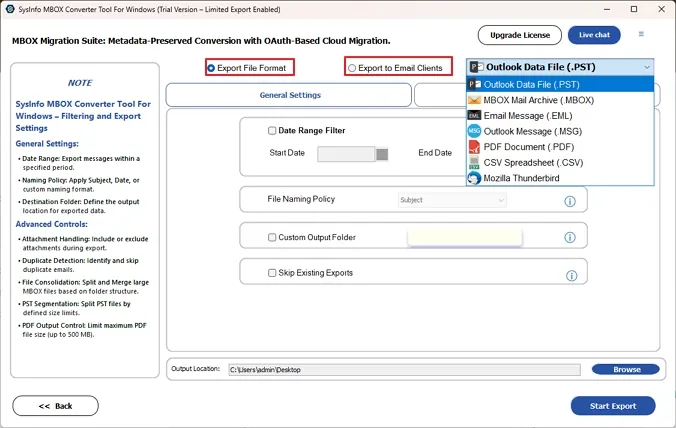Image resolution: width=676 pixels, height=428 pixels.
Task: Open Live chat
Action: coord(594,35)
